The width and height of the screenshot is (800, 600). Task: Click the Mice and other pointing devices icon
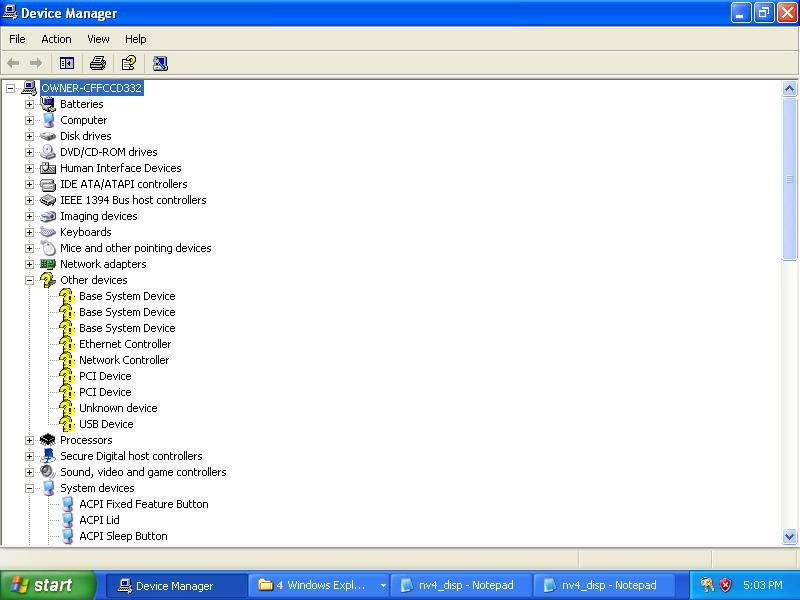pos(48,248)
